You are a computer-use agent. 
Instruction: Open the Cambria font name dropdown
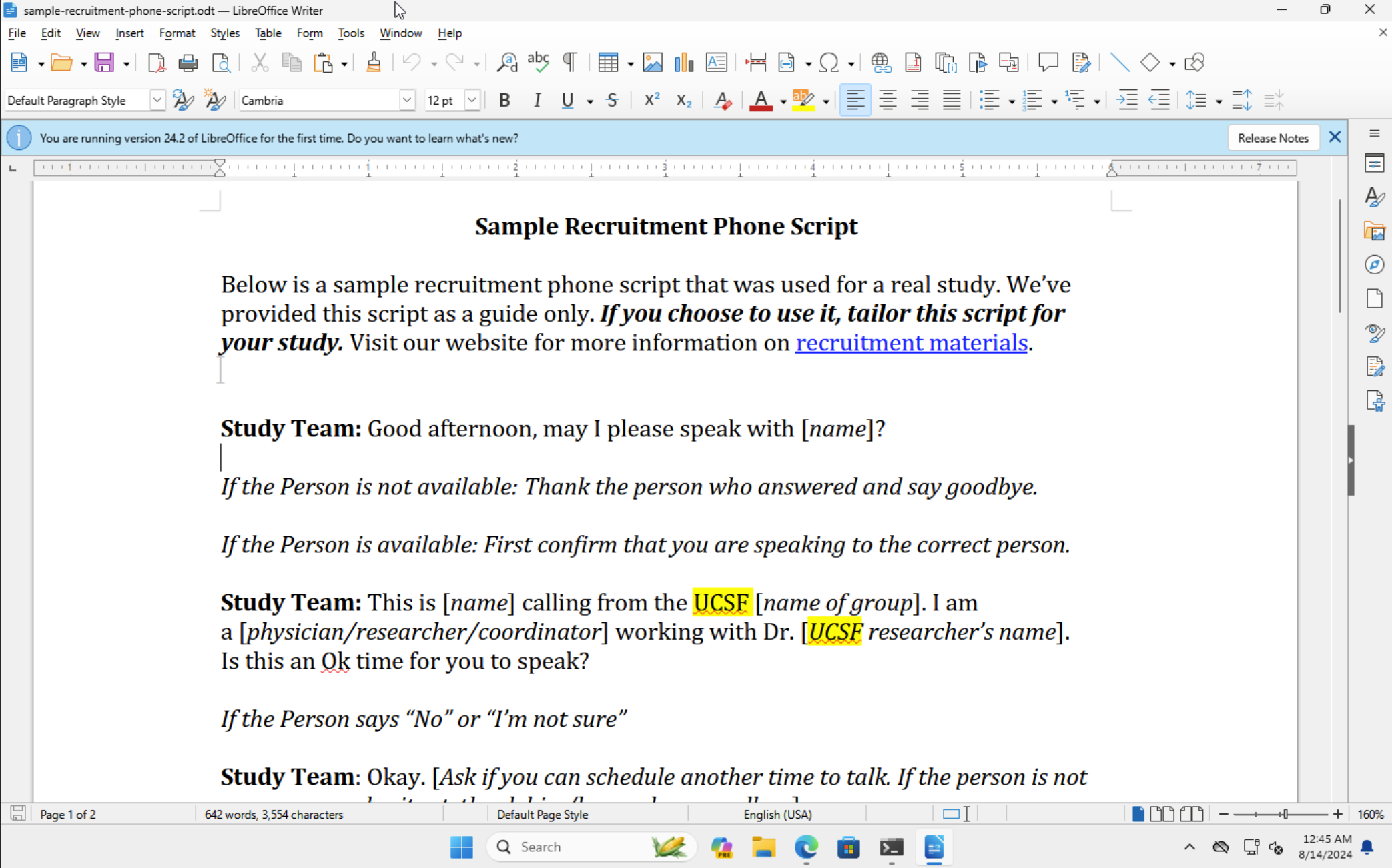click(406, 101)
